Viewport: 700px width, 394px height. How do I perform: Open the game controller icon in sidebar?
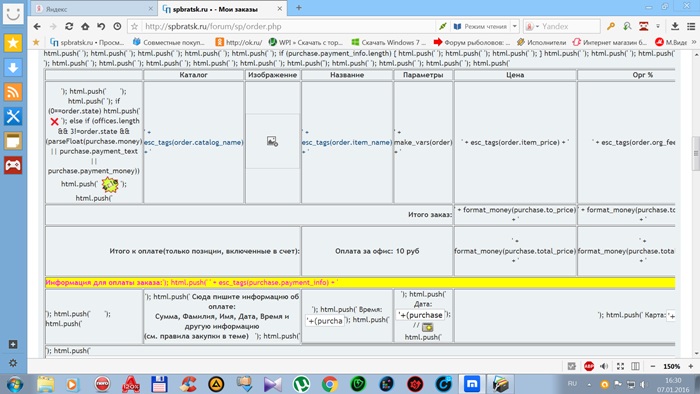[x=13, y=165]
